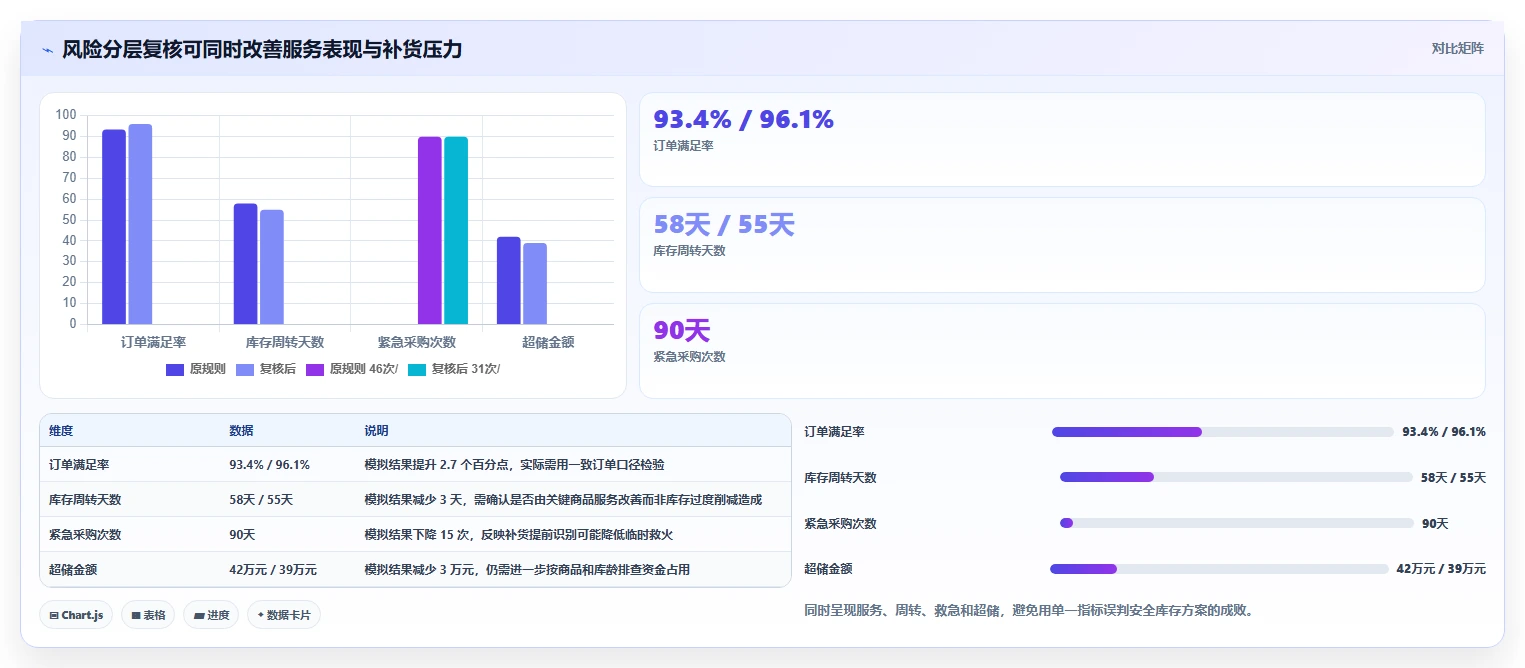The height and width of the screenshot is (668, 1525).
Task: Toggle the light blue 复核后 legend entry
Action: point(265,369)
